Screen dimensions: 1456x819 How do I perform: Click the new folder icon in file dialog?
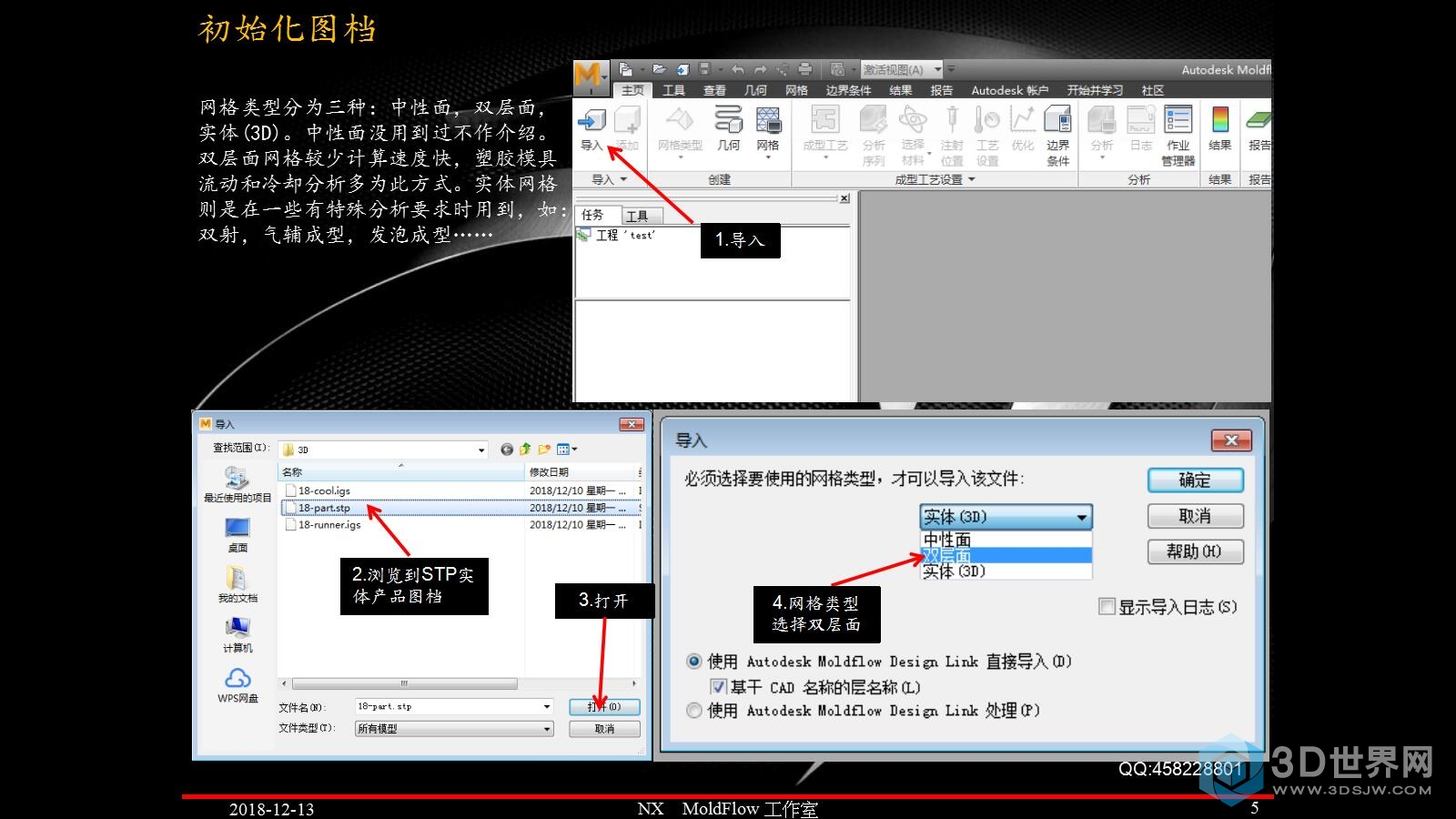coord(544,449)
